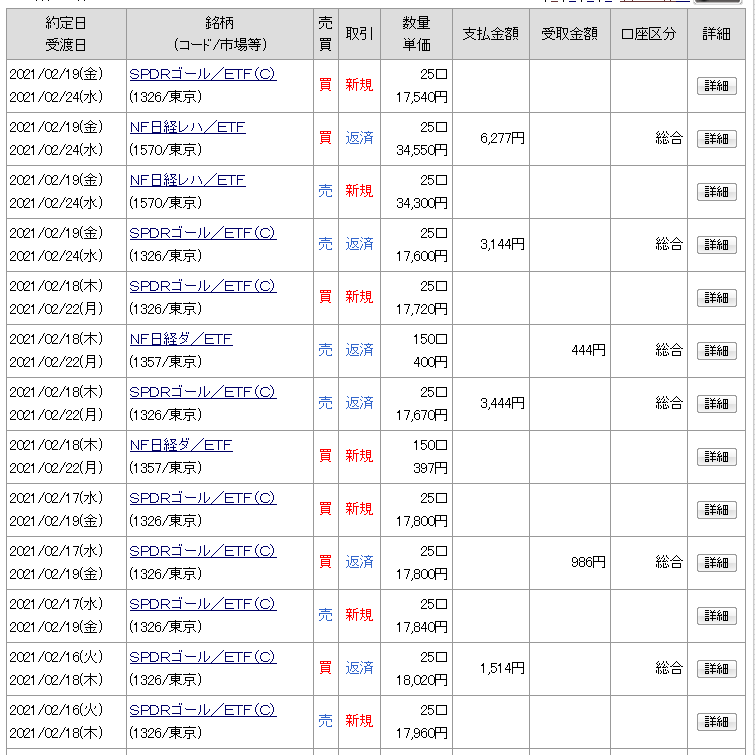Open NF日経レバ/ETF link for the 34,550円 buy
Screen dimensions: 755x755
point(187,127)
